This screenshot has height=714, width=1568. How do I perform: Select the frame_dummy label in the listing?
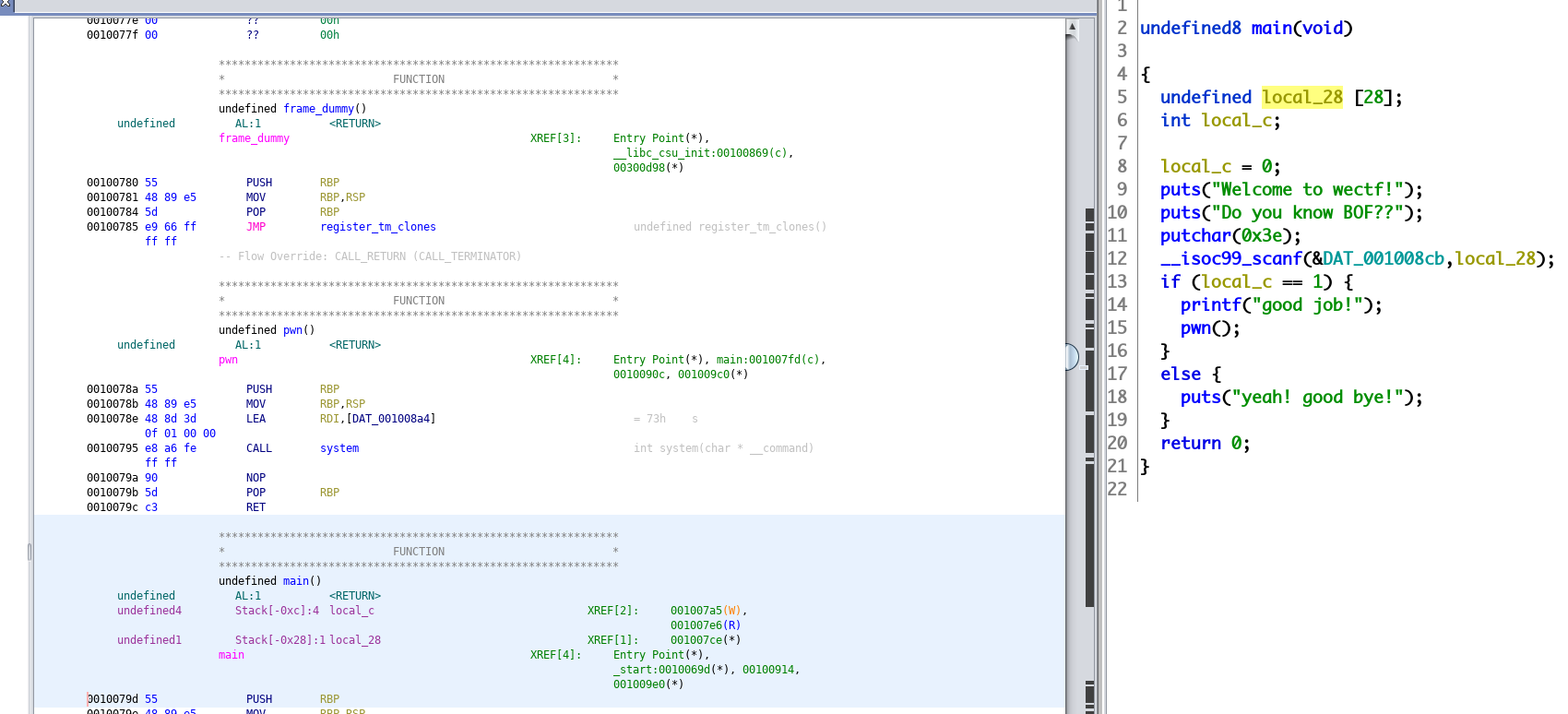click(x=254, y=138)
